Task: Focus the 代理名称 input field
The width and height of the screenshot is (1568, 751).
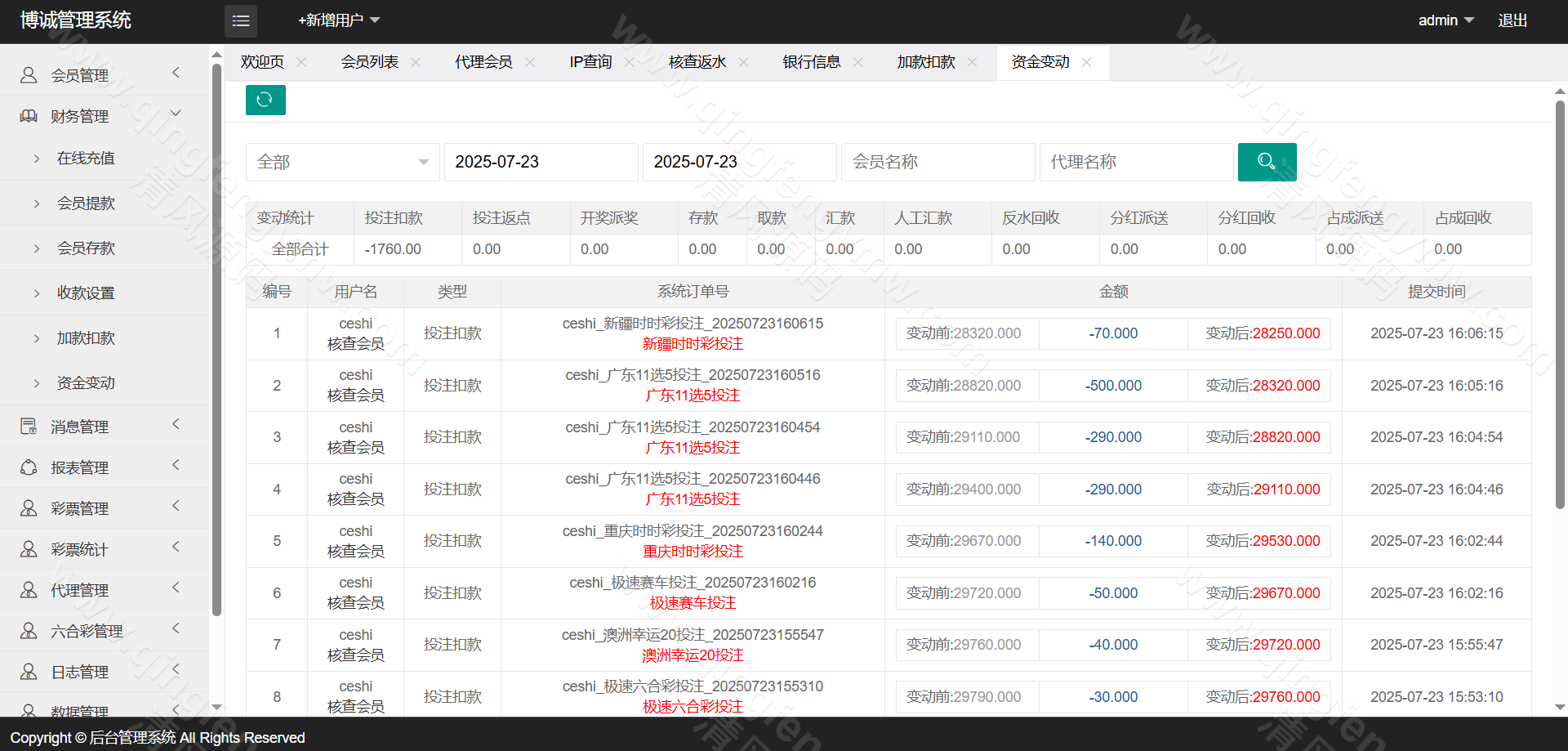Action: click(1137, 162)
